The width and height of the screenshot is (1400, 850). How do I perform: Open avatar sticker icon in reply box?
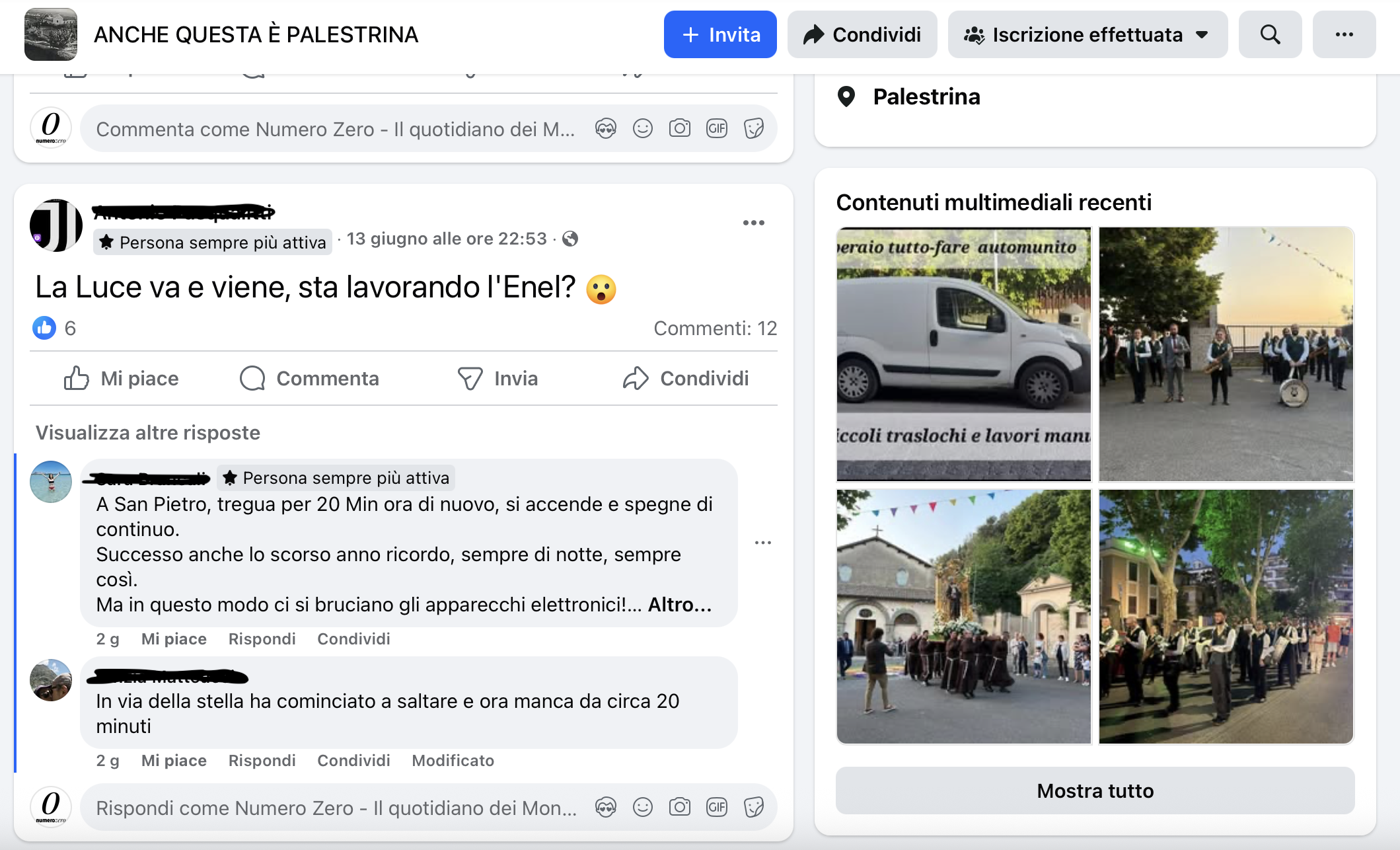606,807
